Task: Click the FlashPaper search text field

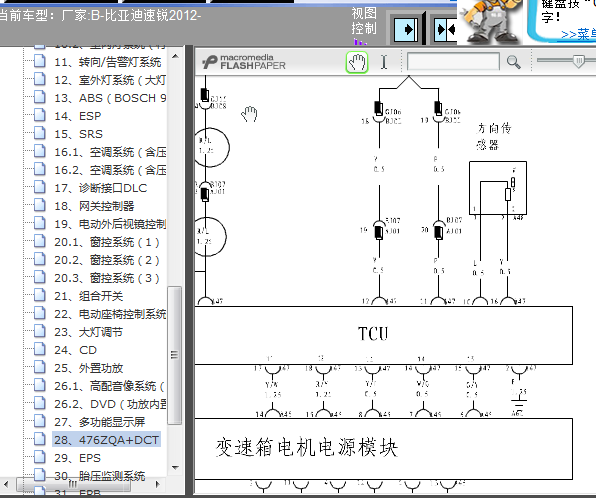Action: point(453,62)
